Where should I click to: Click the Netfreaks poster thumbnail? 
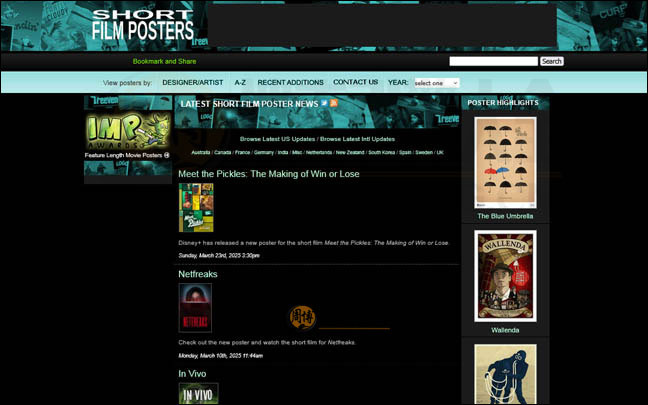click(x=195, y=307)
